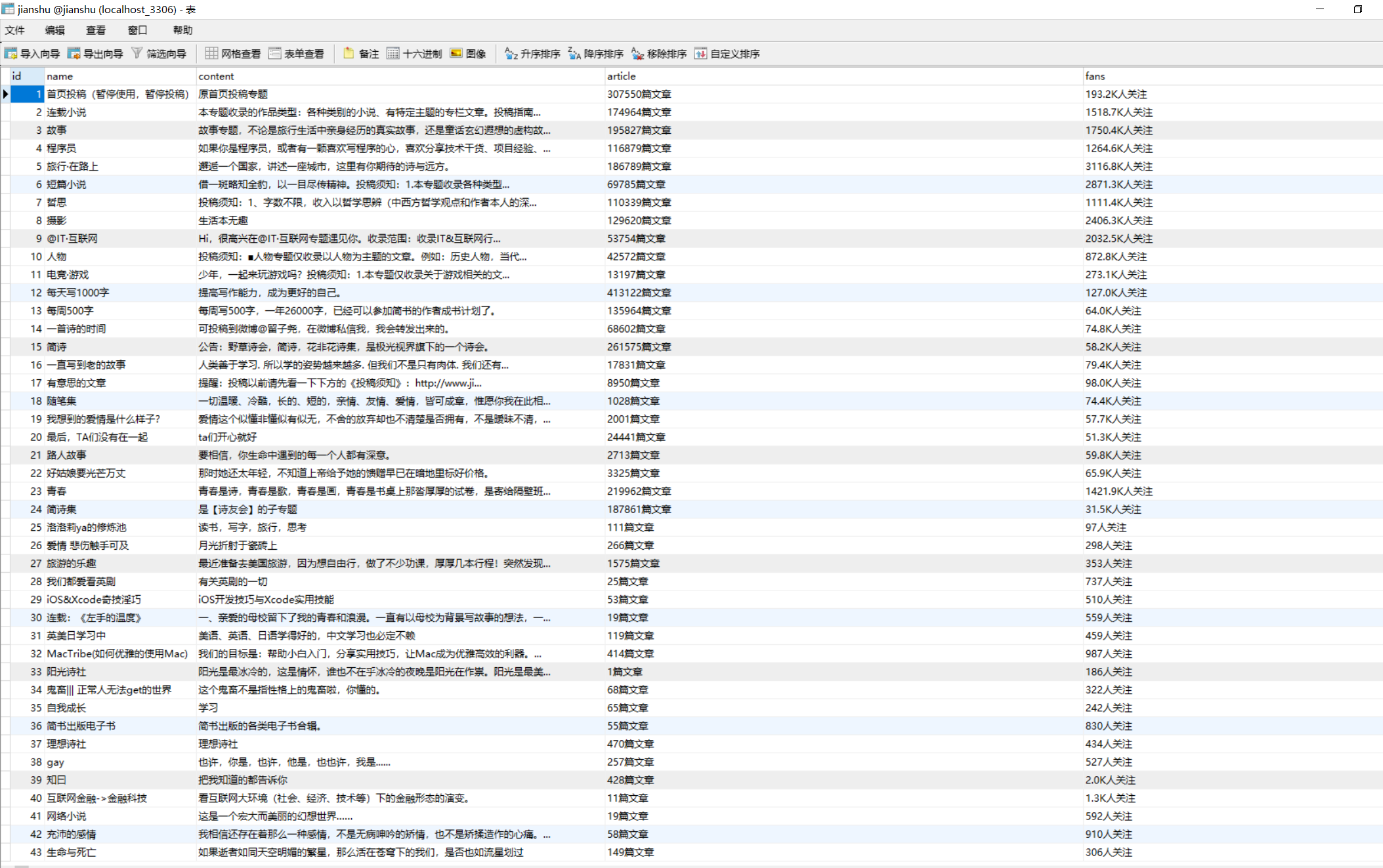This screenshot has height=868, width=1383.
Task: Select article cell 1篇文章
Action: 844,672
